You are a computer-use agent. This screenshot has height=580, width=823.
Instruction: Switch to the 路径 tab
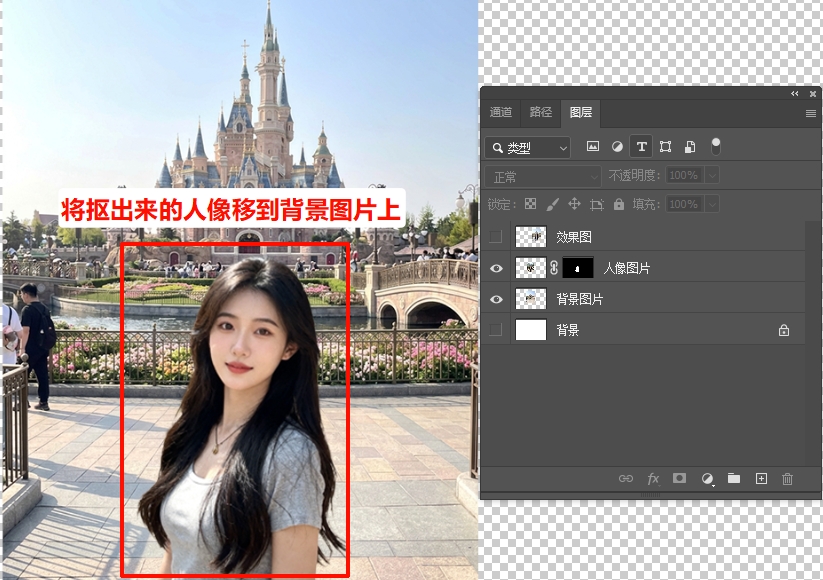pos(540,113)
